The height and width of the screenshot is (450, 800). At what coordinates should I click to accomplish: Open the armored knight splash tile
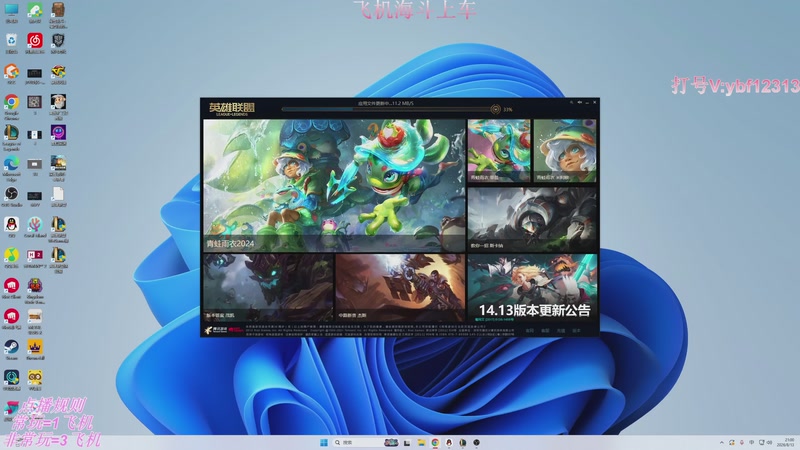tap(532, 219)
